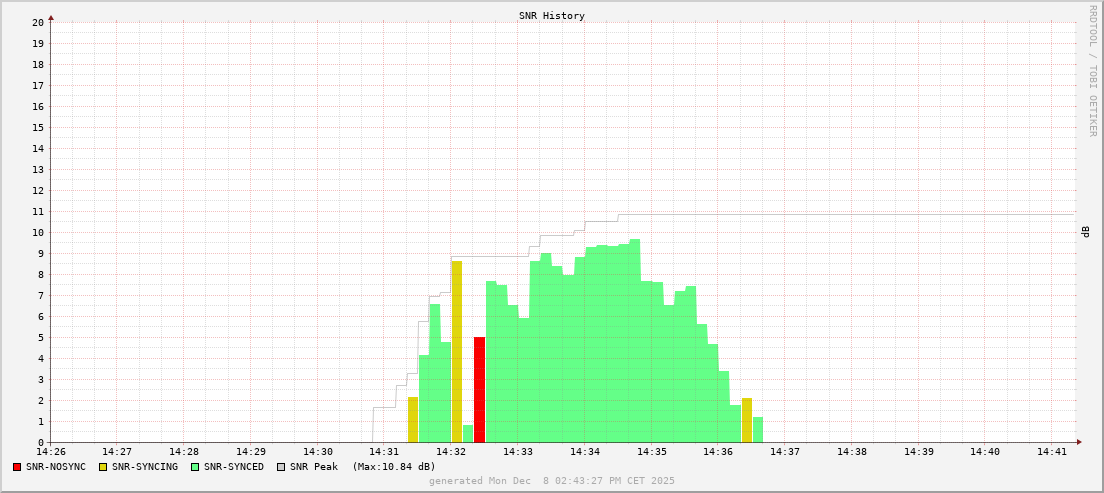
Task: Click the gray SNR Peak legend swatch
Action: (281, 467)
